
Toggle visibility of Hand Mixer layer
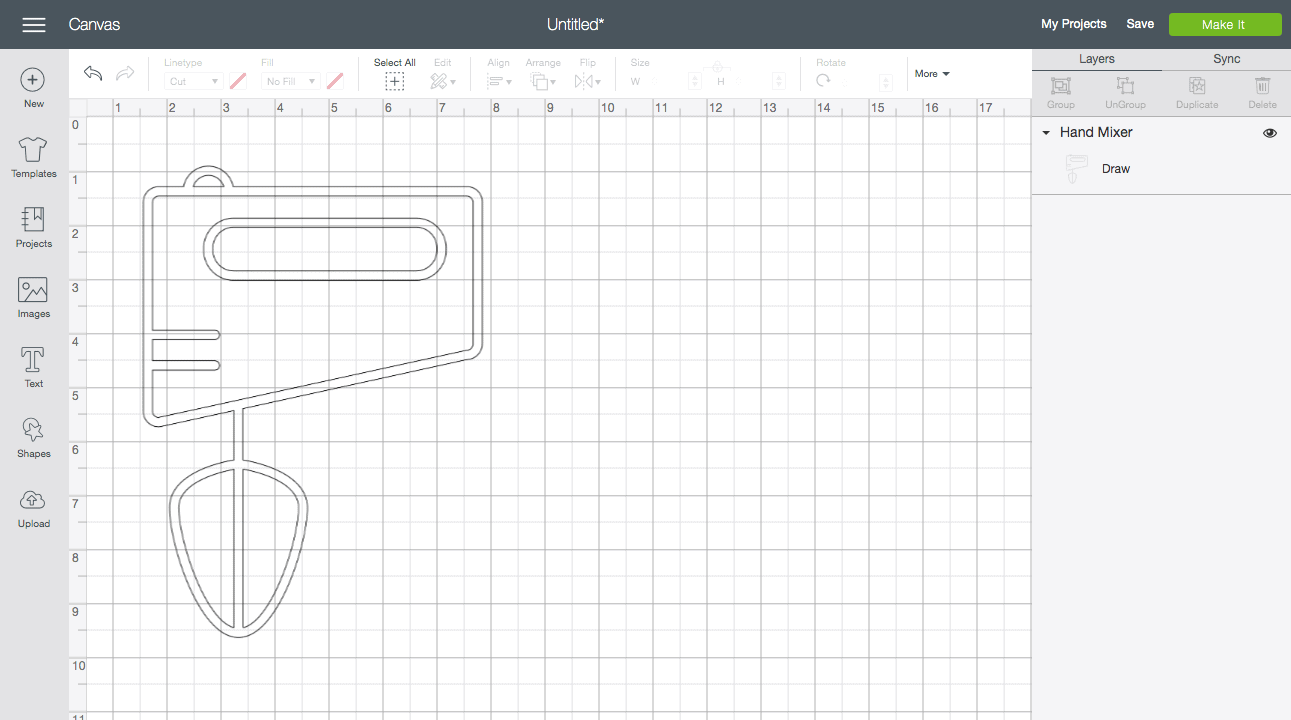pyautogui.click(x=1270, y=133)
